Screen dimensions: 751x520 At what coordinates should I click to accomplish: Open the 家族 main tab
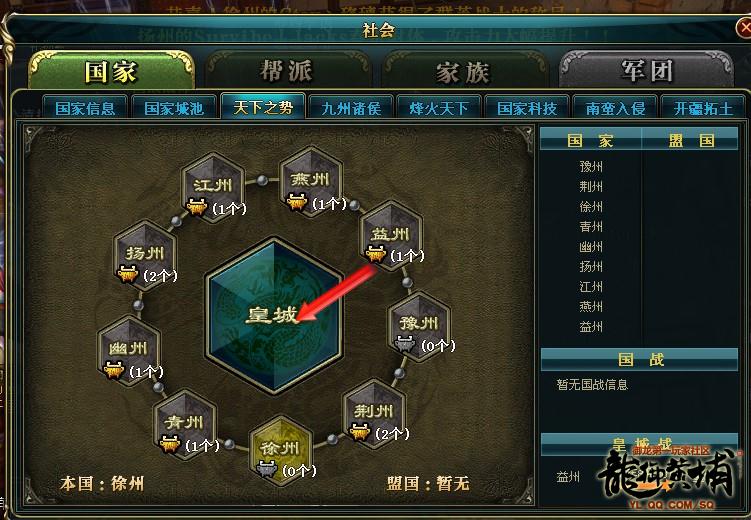coord(464,71)
